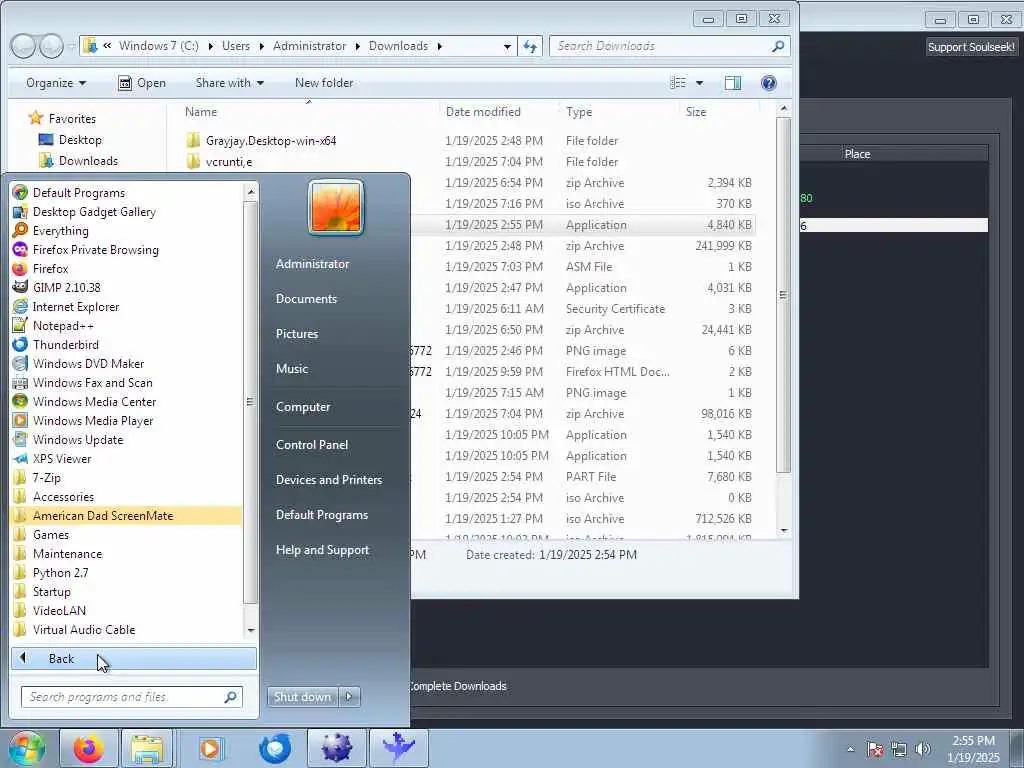Expand the Games folder

pyautogui.click(x=50, y=534)
